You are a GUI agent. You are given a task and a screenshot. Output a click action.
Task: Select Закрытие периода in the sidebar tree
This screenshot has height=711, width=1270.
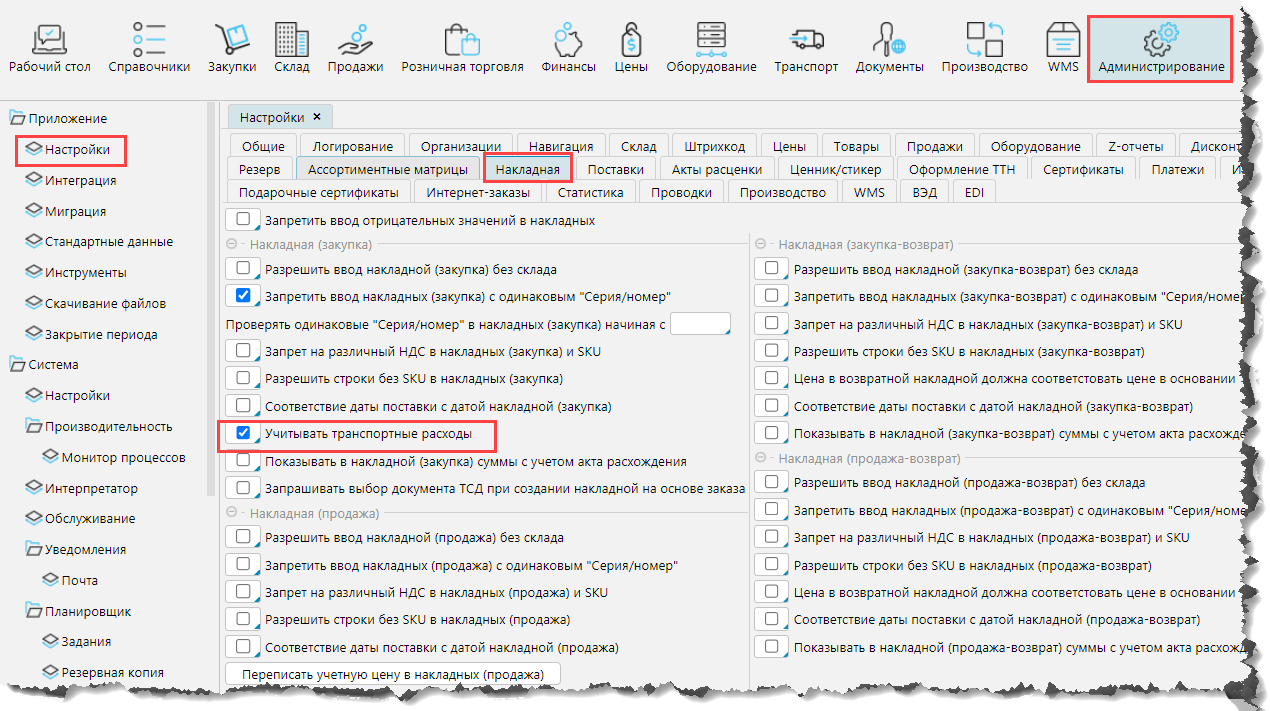point(101,334)
